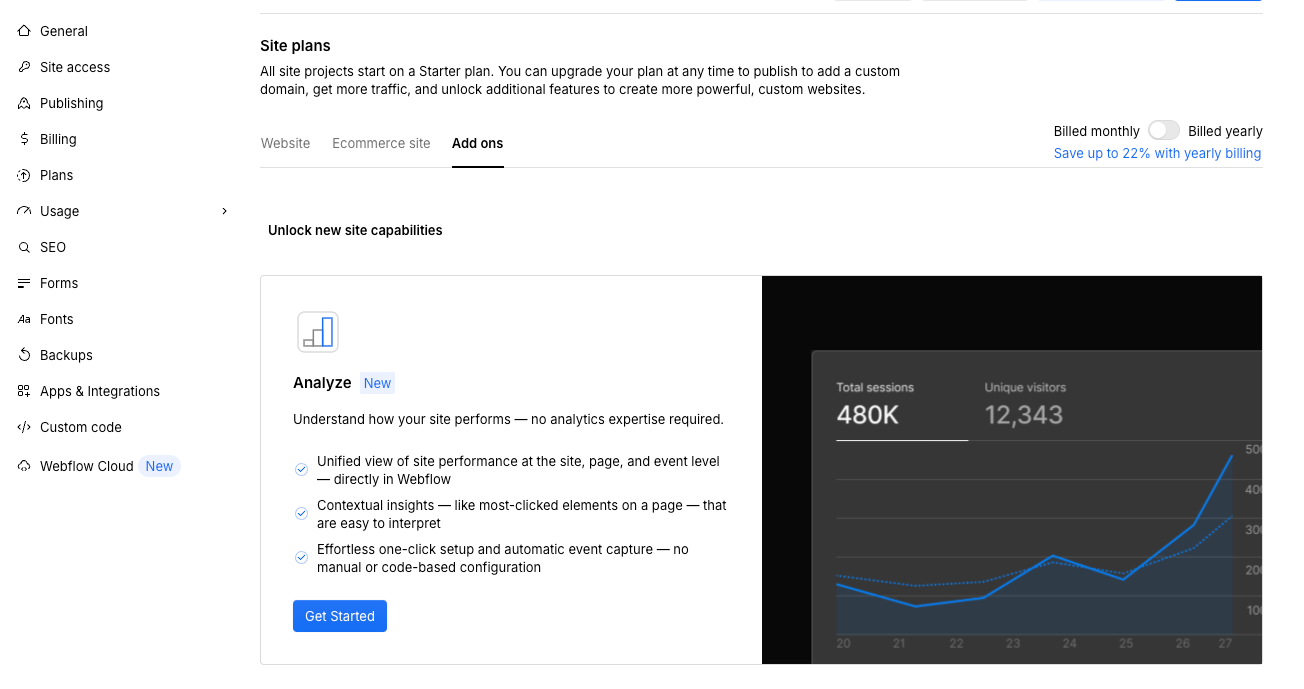Open Webflow Cloud label
The height and width of the screenshot is (689, 1304).
[87, 466]
